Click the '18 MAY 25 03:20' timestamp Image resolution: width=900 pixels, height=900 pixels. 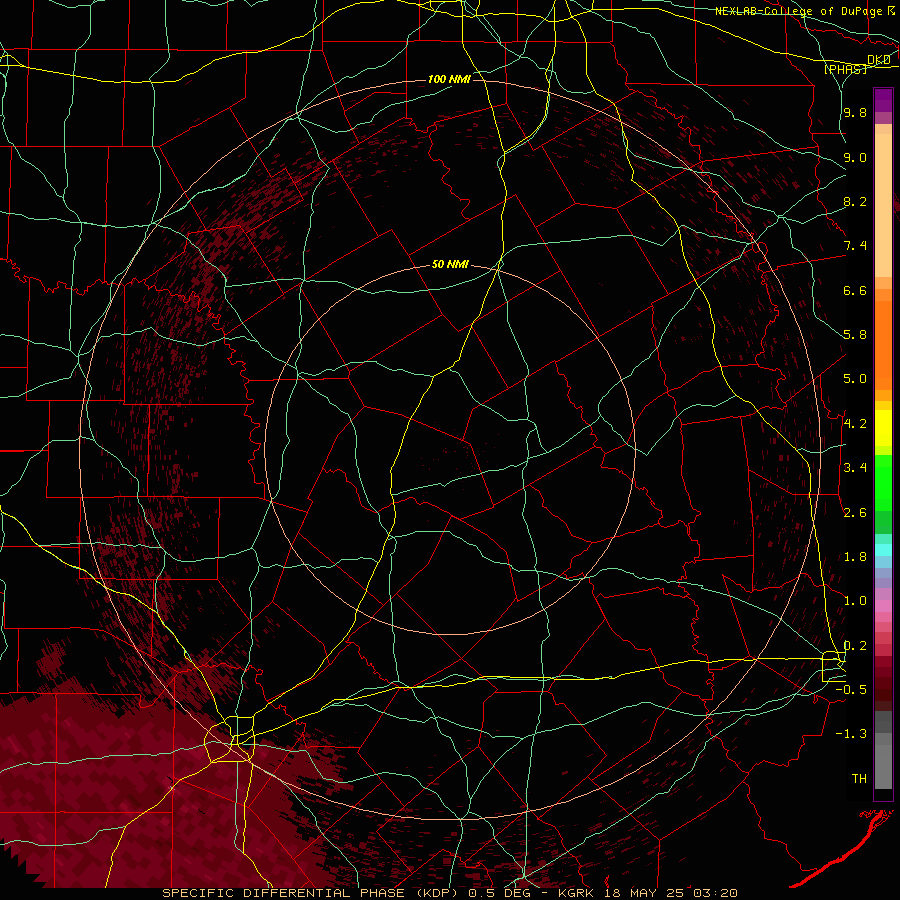pyautogui.click(x=670, y=893)
